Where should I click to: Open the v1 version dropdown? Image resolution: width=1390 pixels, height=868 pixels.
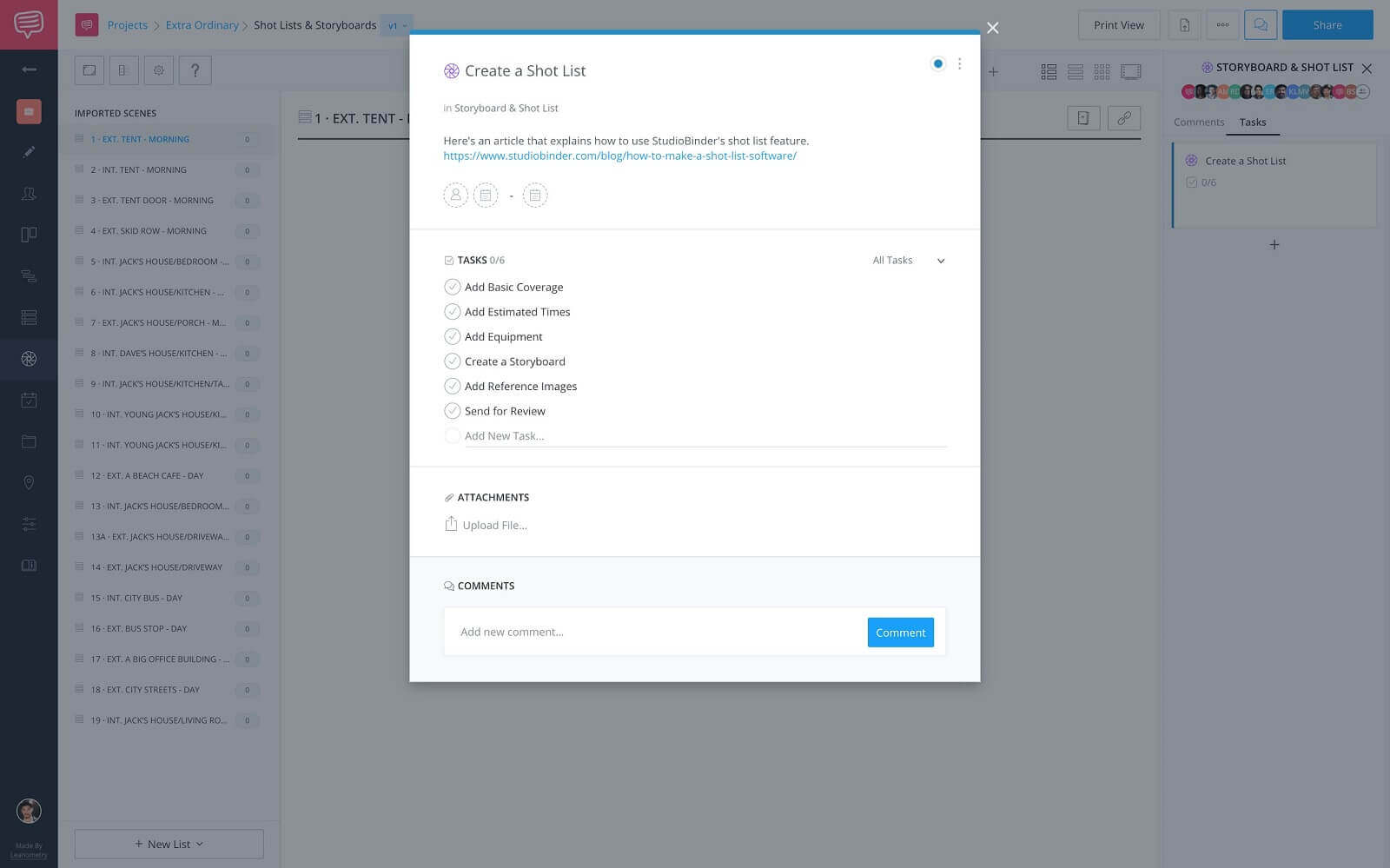point(397,25)
